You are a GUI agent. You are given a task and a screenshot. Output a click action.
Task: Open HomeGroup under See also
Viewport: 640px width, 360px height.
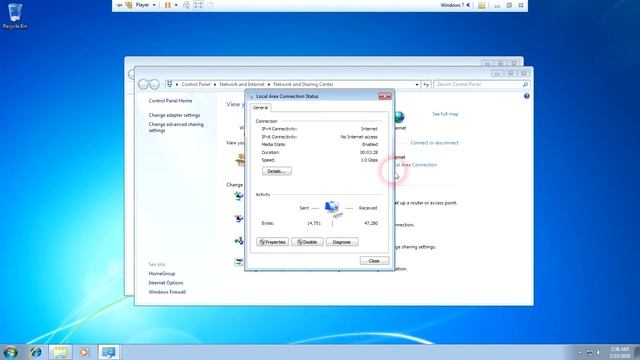point(162,273)
